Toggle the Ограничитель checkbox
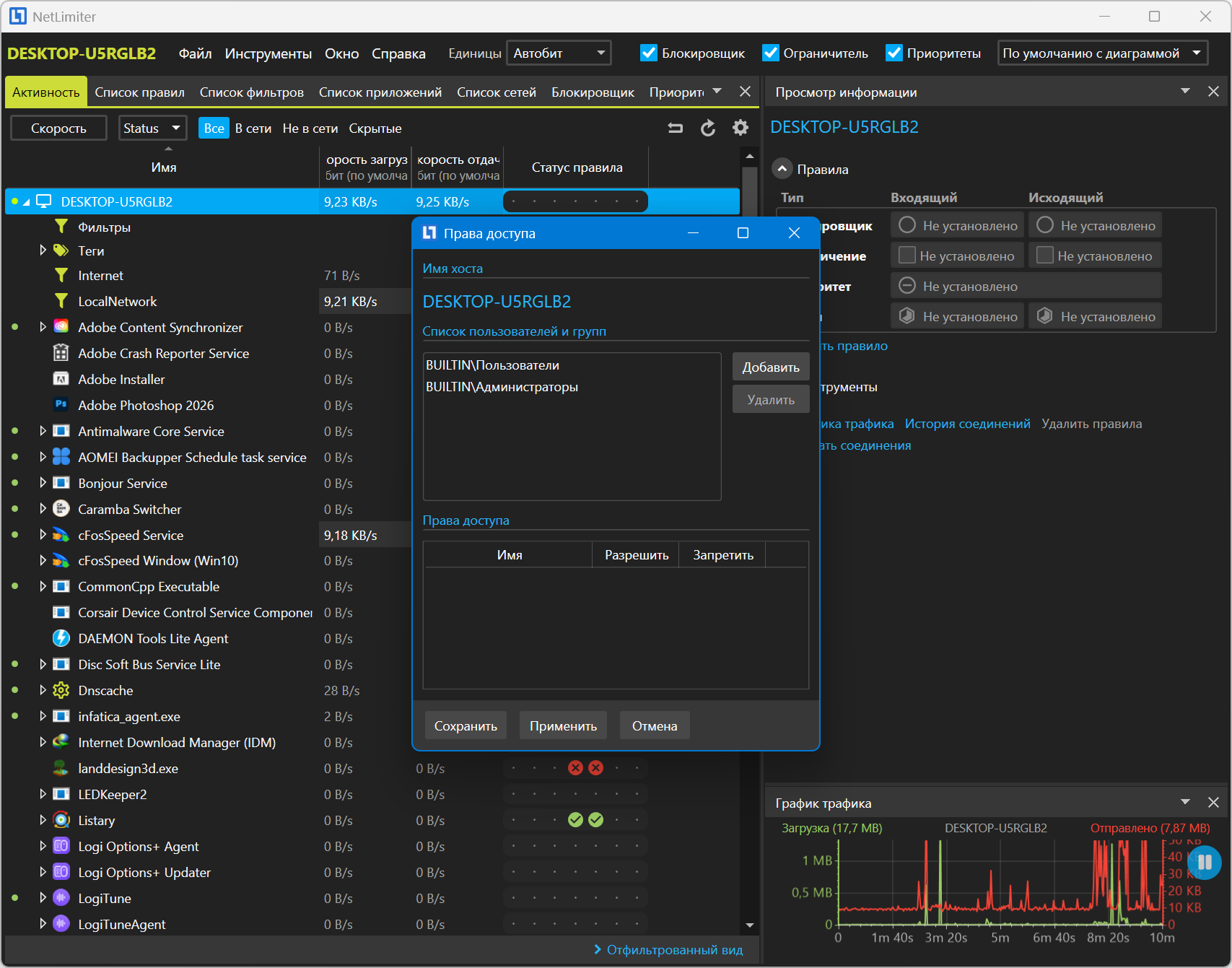Screen dimensions: 1232x968 pyautogui.click(x=771, y=53)
